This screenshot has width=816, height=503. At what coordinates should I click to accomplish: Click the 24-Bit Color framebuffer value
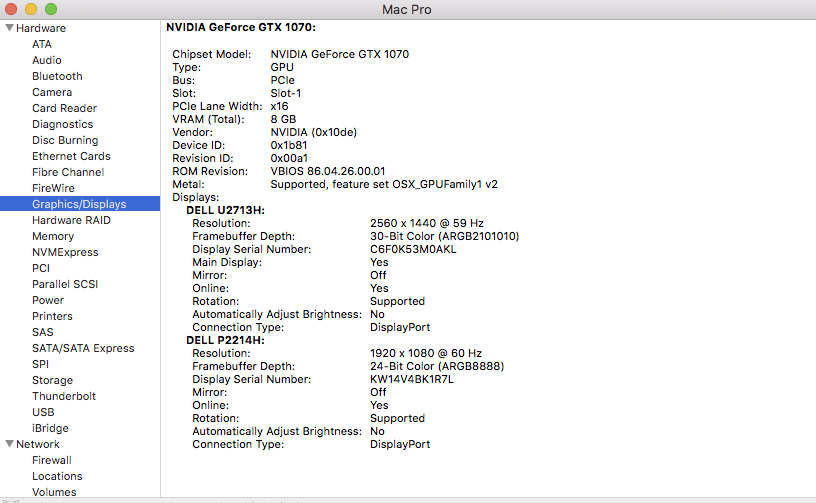[437, 366]
